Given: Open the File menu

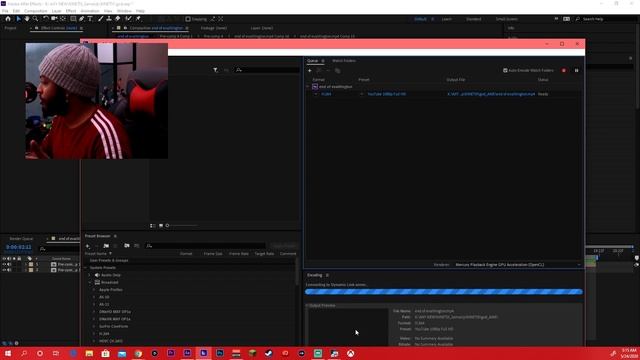Looking at the screenshot, I should pos(5,11).
